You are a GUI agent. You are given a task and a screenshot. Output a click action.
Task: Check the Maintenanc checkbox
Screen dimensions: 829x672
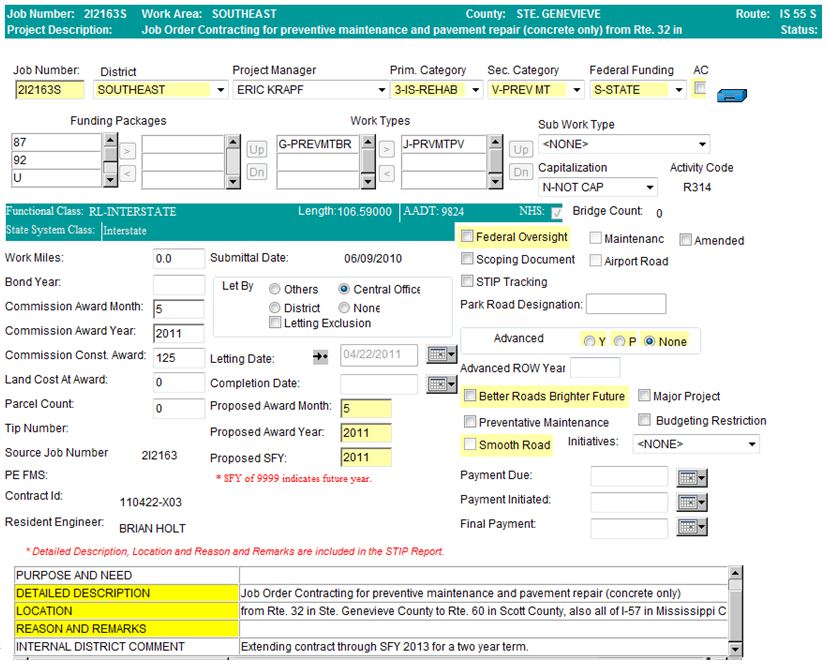point(595,237)
